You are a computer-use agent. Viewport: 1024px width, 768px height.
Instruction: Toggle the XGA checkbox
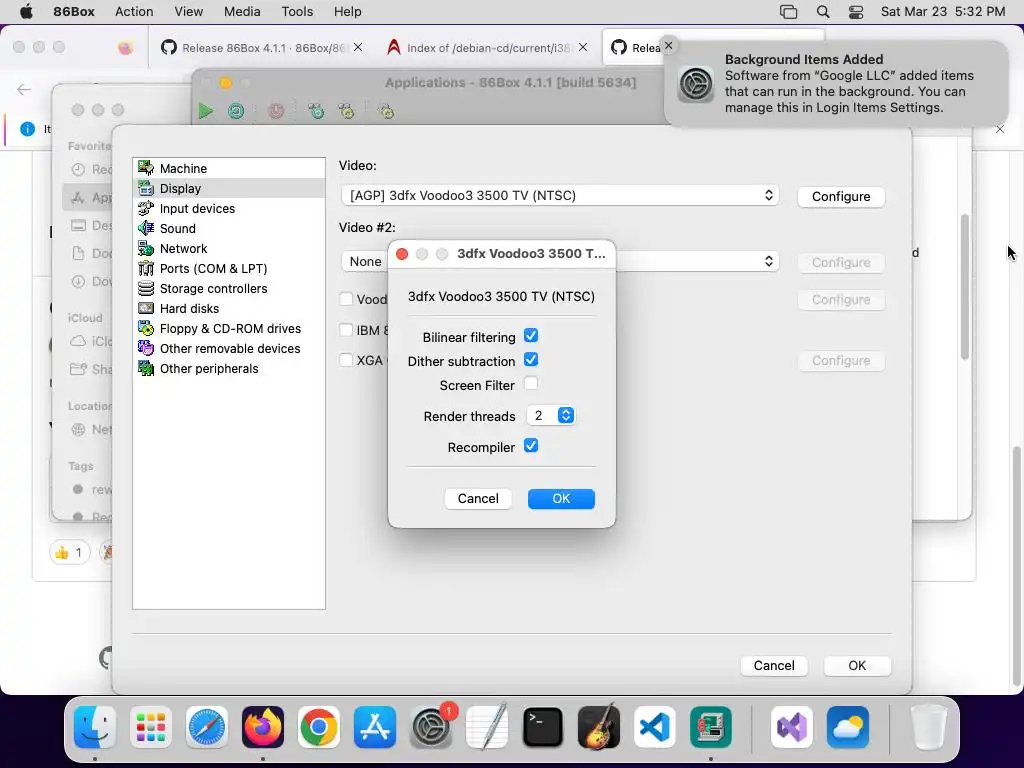click(x=346, y=360)
